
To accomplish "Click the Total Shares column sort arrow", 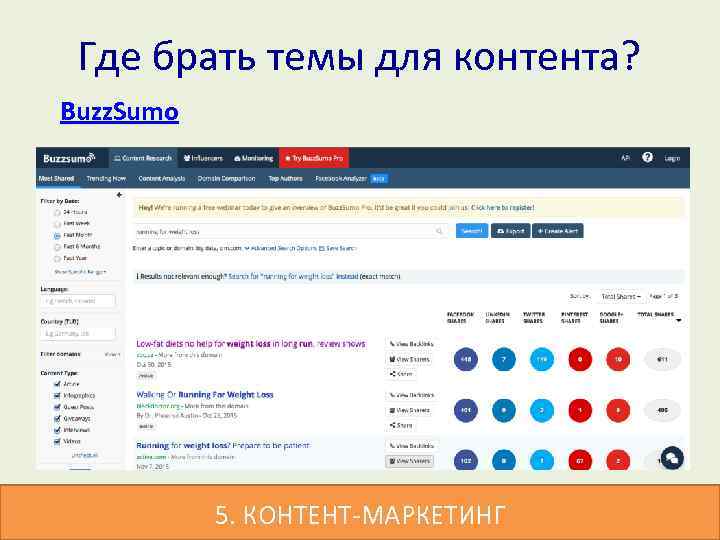I will point(679,321).
